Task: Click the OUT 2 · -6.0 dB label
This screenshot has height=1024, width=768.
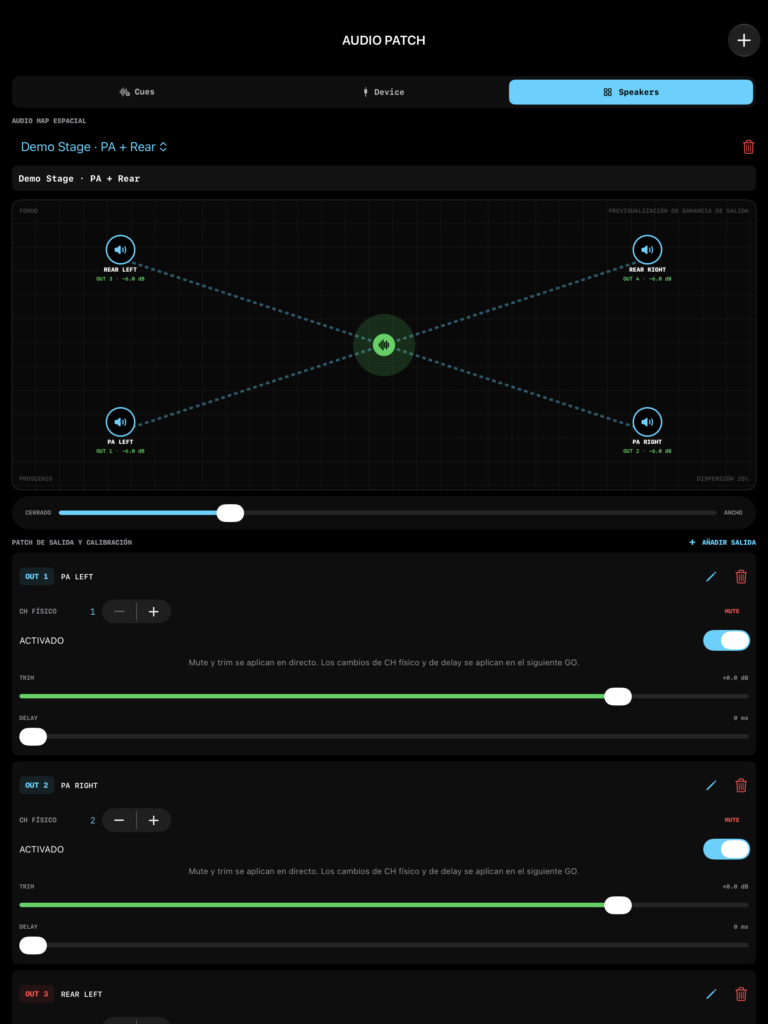Action: click(x=647, y=451)
